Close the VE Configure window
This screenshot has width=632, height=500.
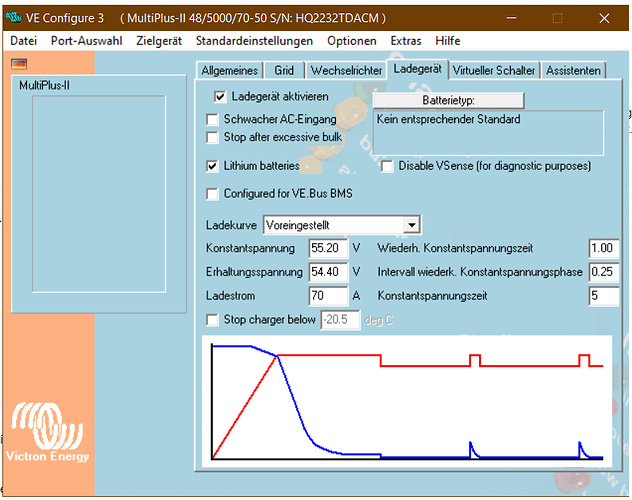point(604,18)
